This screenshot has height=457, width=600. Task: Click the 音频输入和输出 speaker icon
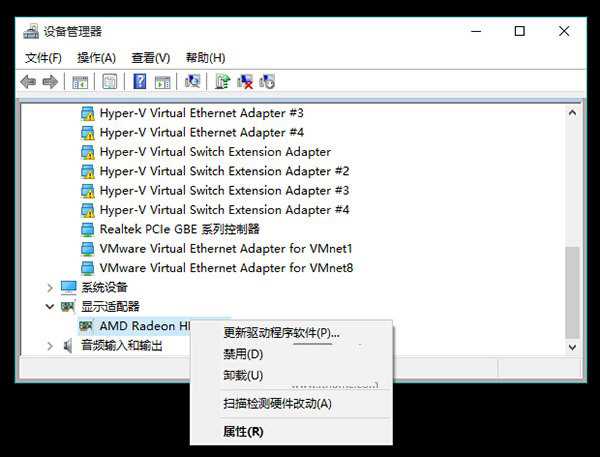(68, 346)
